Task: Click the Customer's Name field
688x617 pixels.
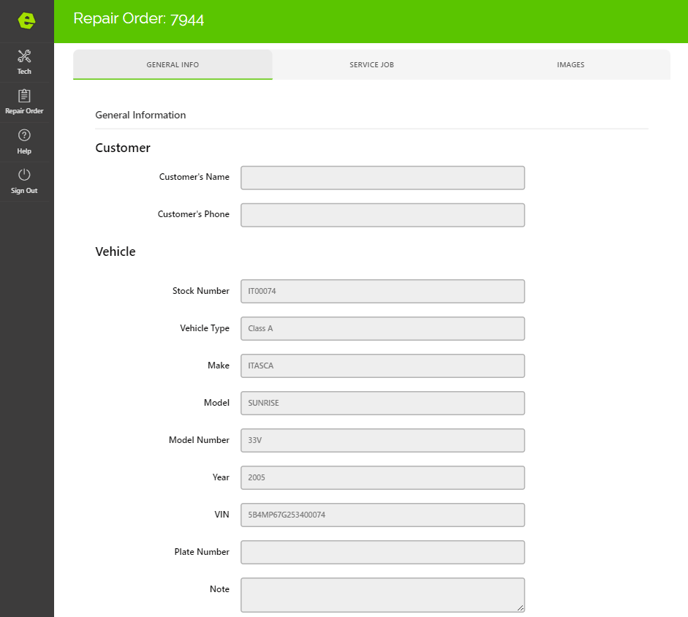Action: [x=383, y=178]
